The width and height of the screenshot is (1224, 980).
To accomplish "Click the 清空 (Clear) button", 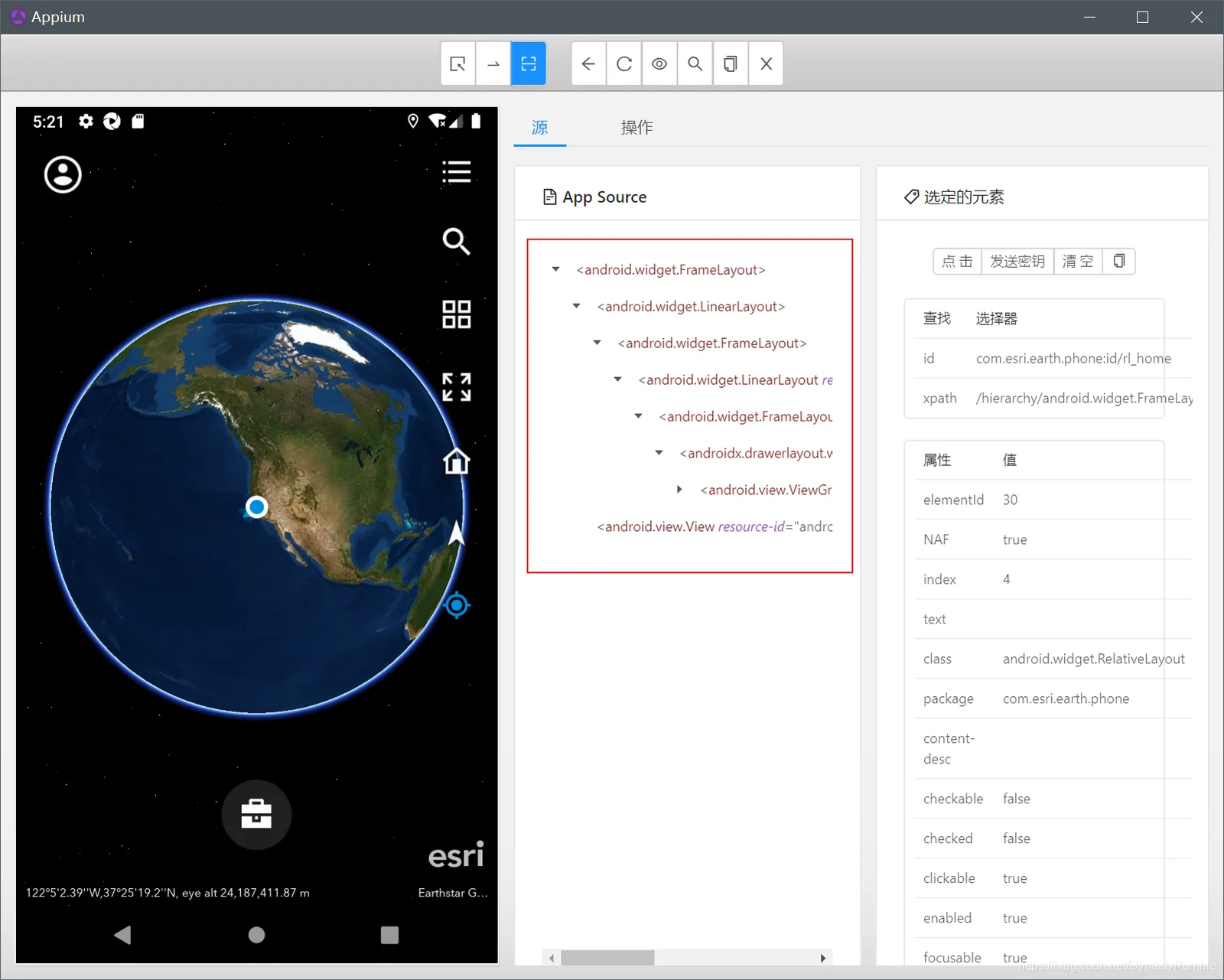I will pos(1078,262).
